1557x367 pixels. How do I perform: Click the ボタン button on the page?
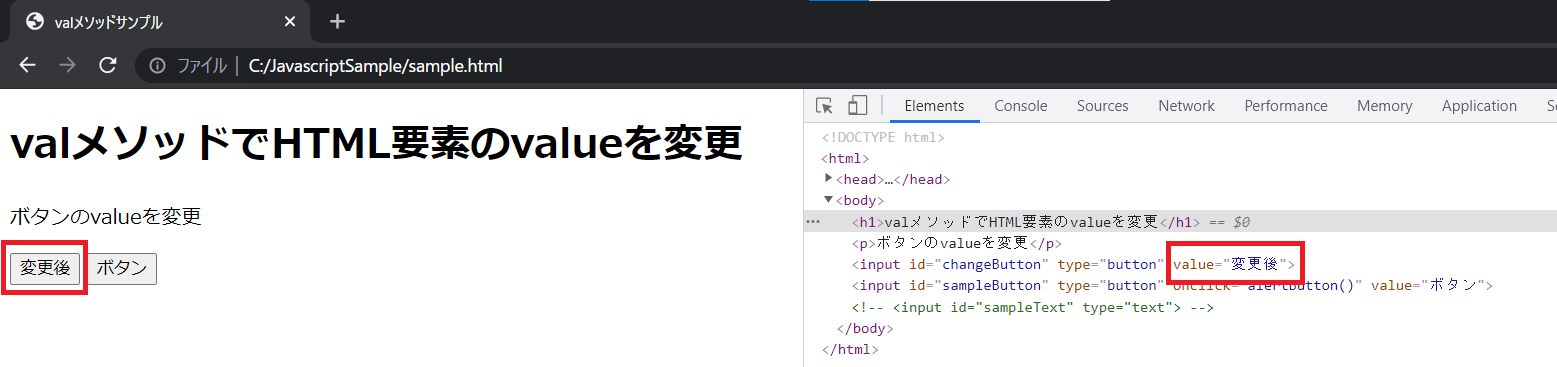121,268
